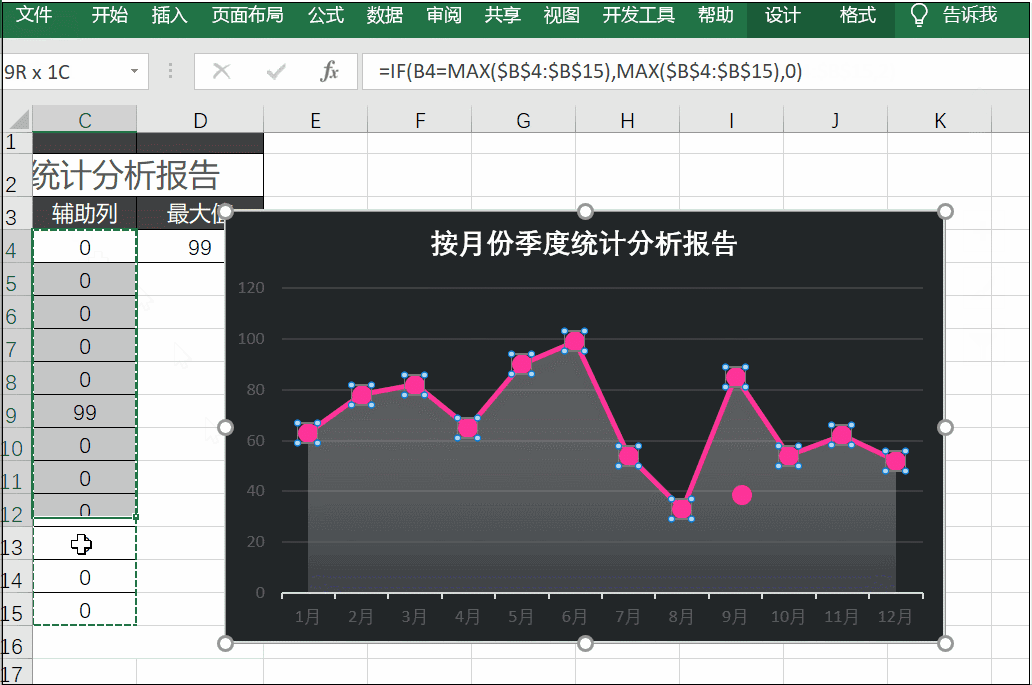
Task: Select column I header
Action: point(731,120)
